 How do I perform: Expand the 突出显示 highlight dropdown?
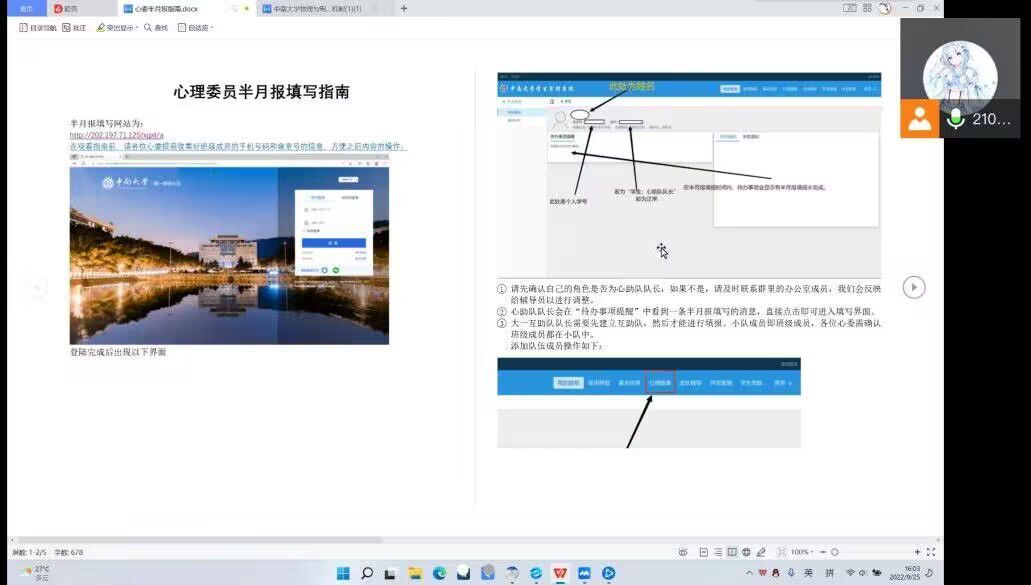(x=118, y=28)
